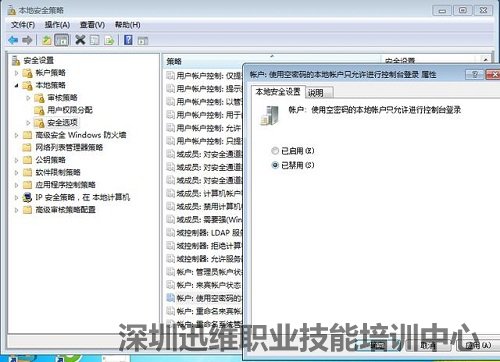Collapse the 本地策略 tree node

coord(17,85)
